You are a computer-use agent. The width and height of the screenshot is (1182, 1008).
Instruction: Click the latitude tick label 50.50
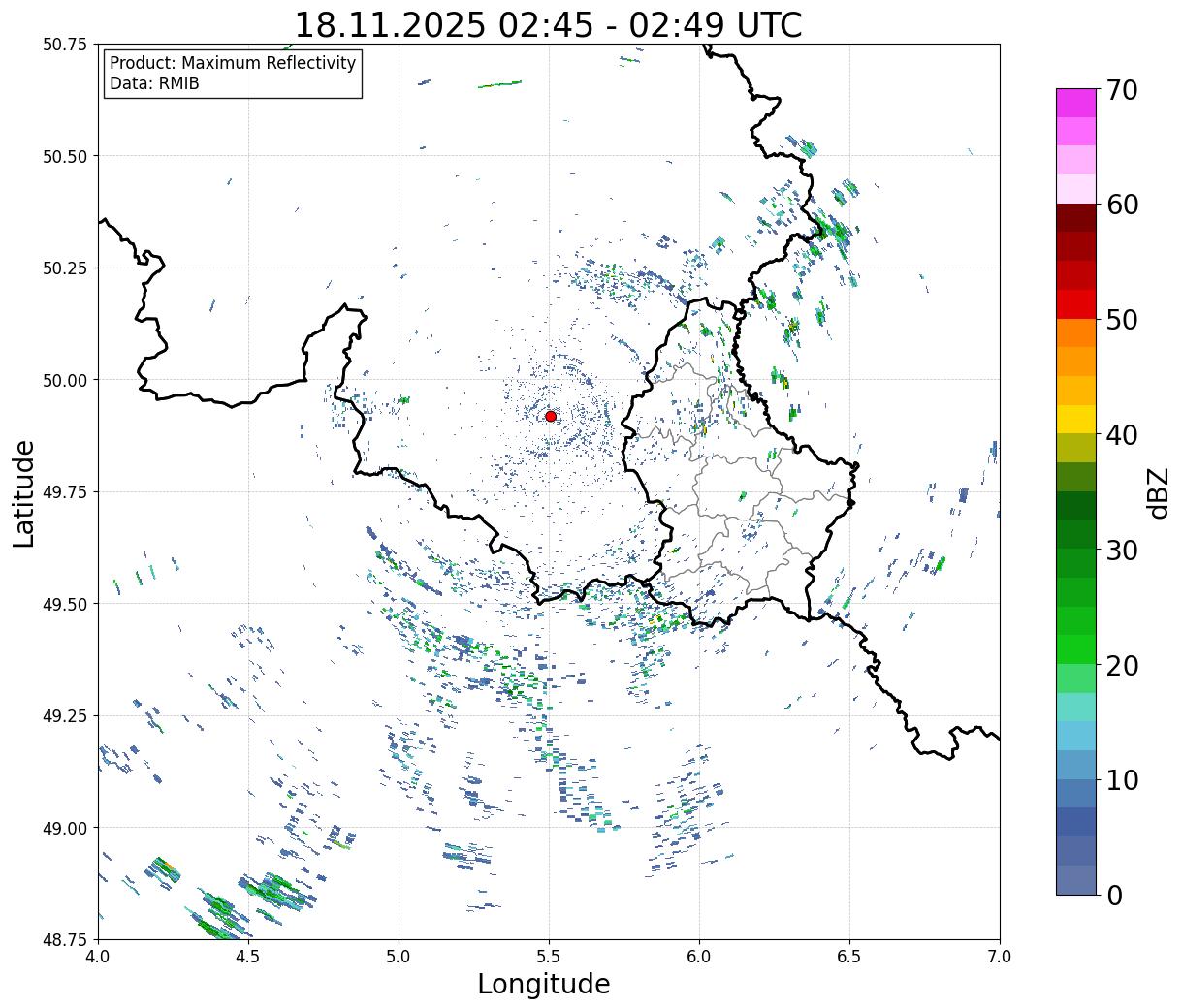pos(64,156)
